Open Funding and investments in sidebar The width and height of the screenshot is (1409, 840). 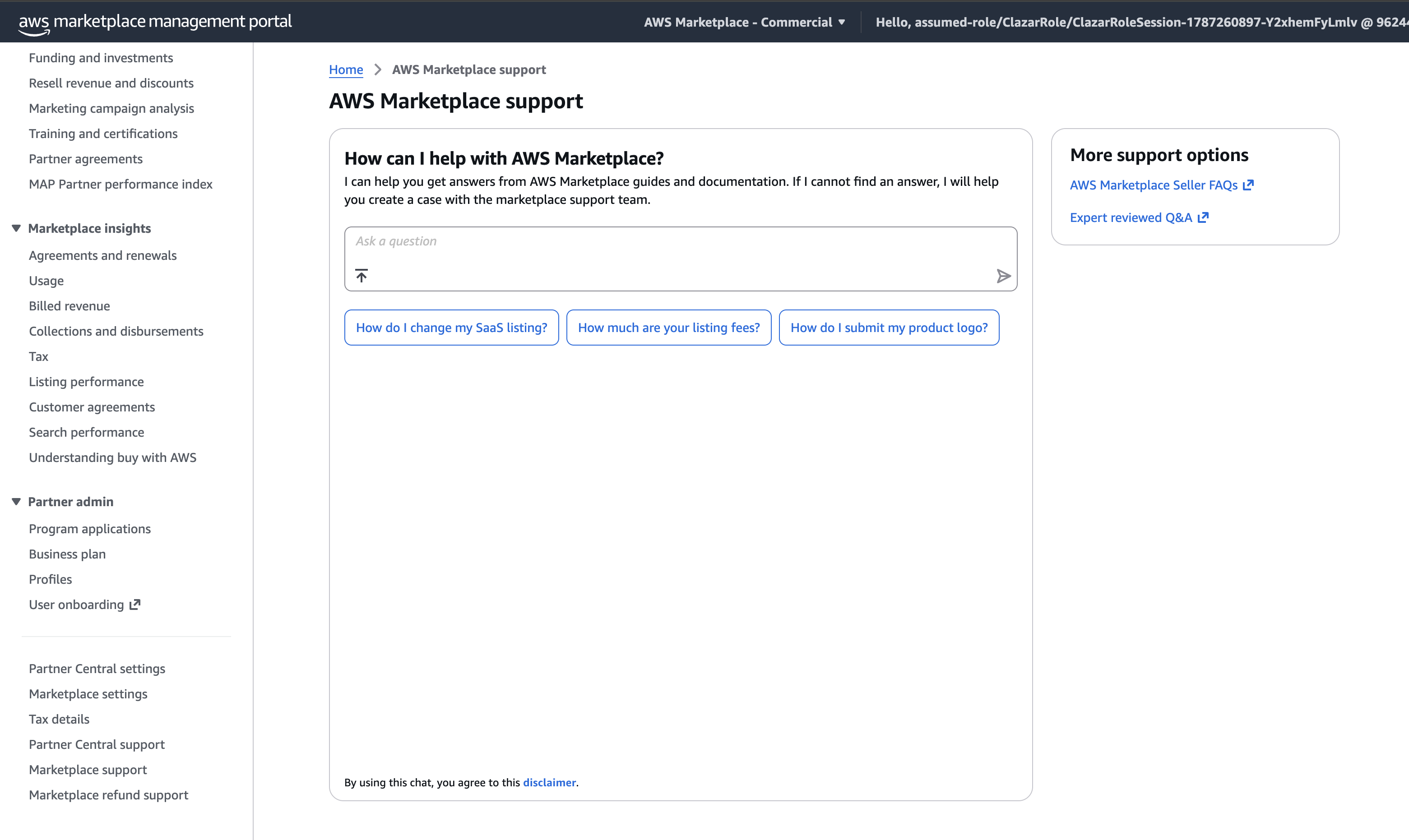[x=101, y=58]
